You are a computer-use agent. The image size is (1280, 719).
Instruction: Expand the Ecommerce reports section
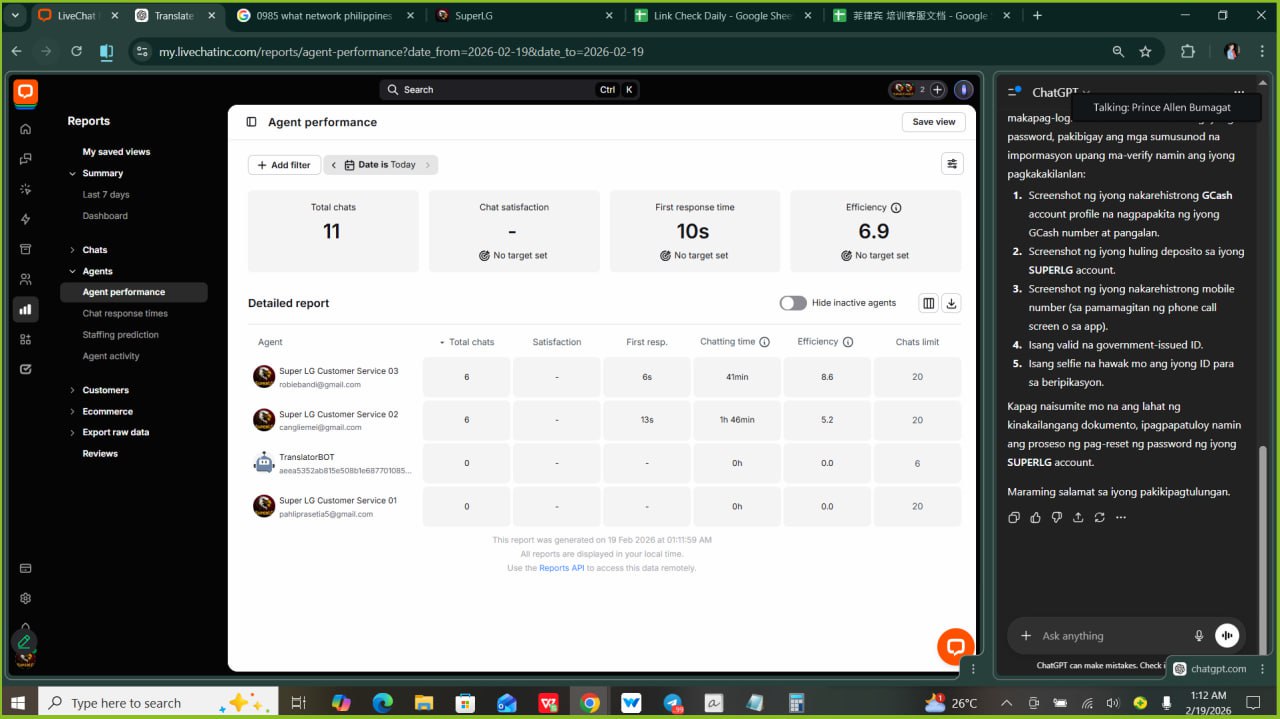(x=72, y=412)
